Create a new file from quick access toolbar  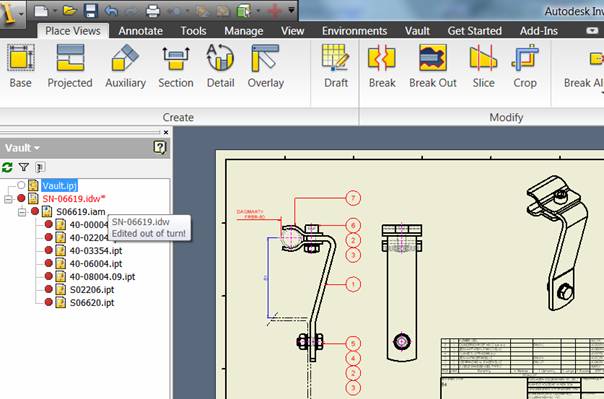[x=41, y=11]
